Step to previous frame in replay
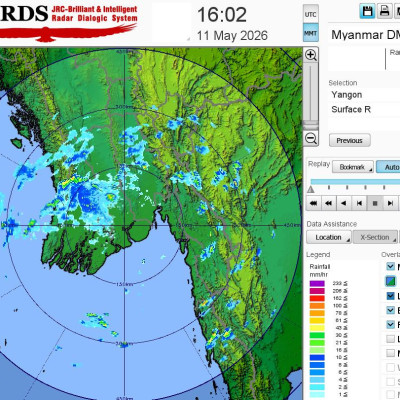400x400 pixels. [359, 203]
